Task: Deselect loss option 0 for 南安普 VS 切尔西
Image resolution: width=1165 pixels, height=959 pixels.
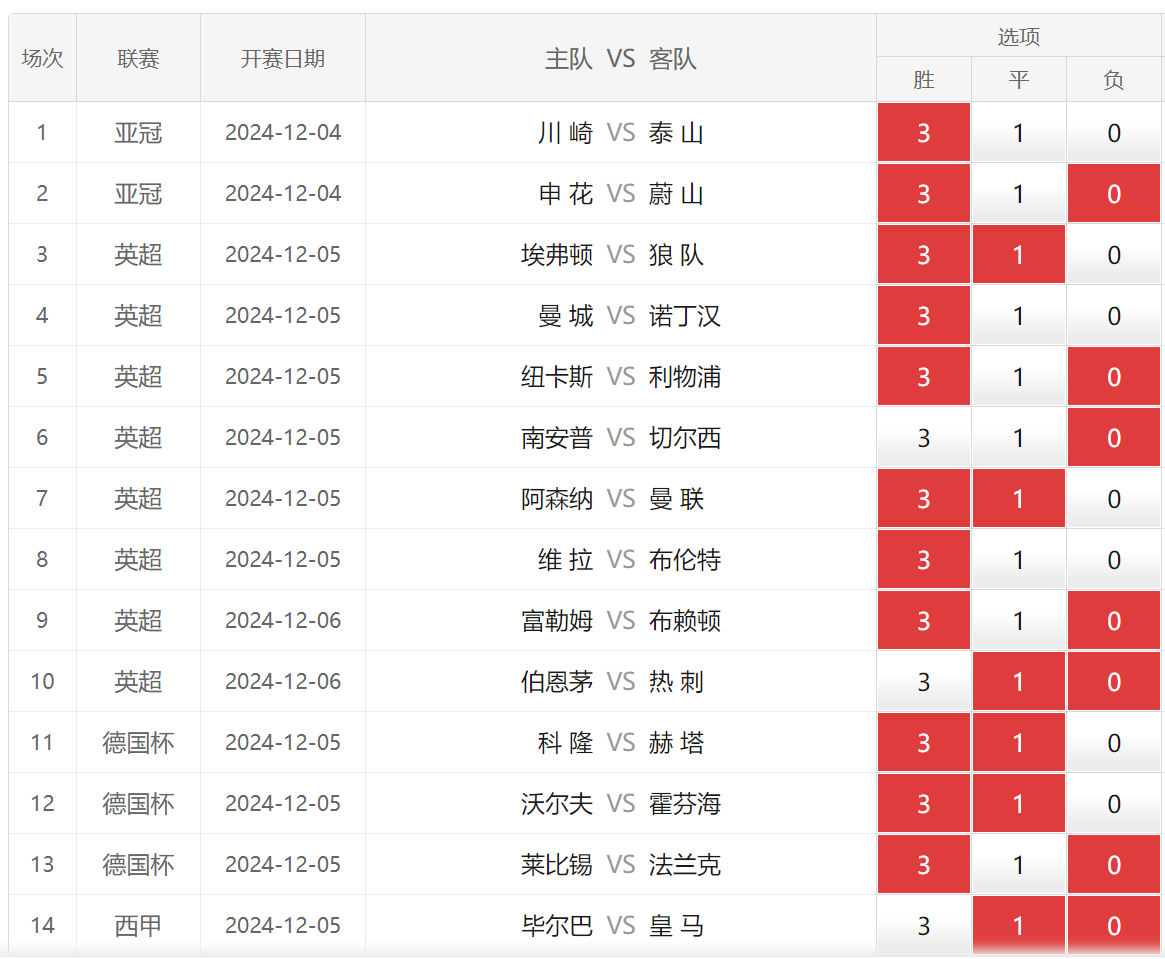Action: pyautogui.click(x=1114, y=438)
